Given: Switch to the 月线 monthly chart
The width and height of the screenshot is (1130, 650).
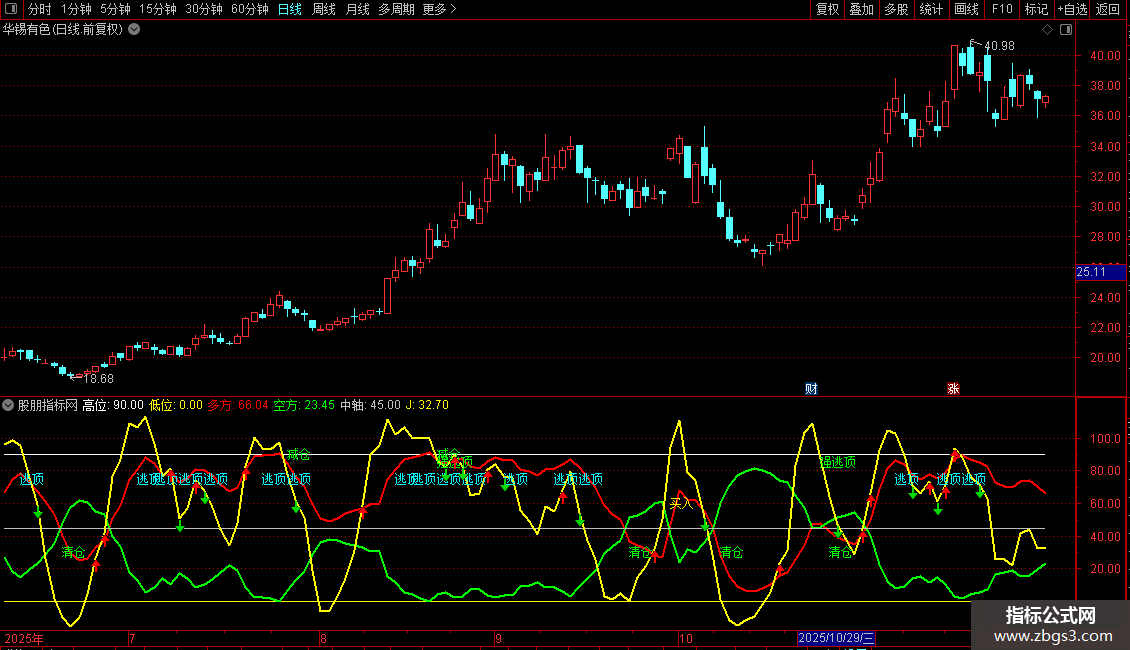Looking at the screenshot, I should (x=357, y=9).
